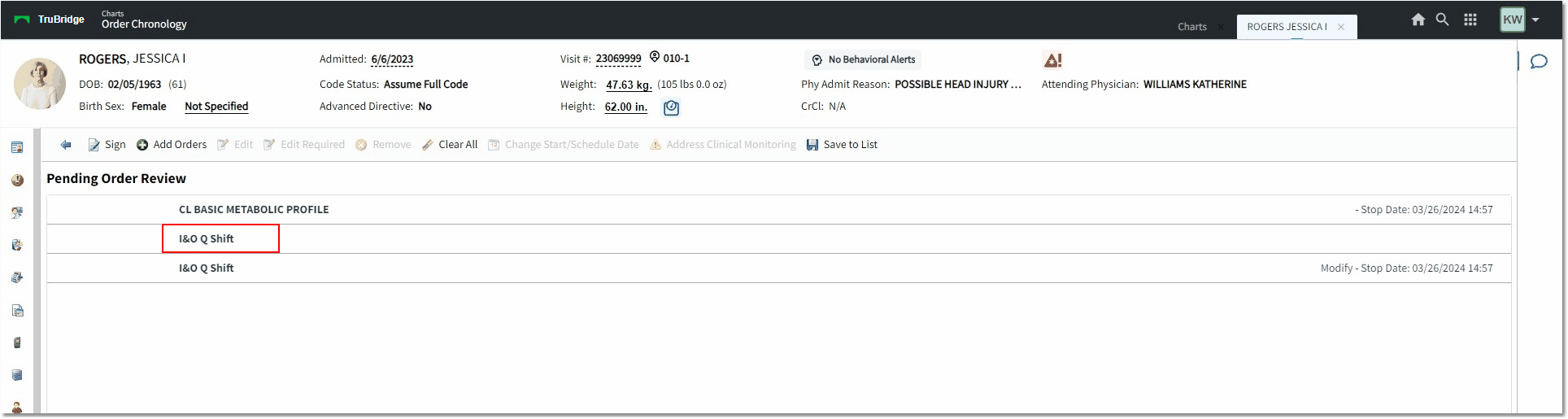Screen dimensions: 1568x419
Task: Select the CL BASIC METABOLIC PROFILE order
Action: click(778, 210)
